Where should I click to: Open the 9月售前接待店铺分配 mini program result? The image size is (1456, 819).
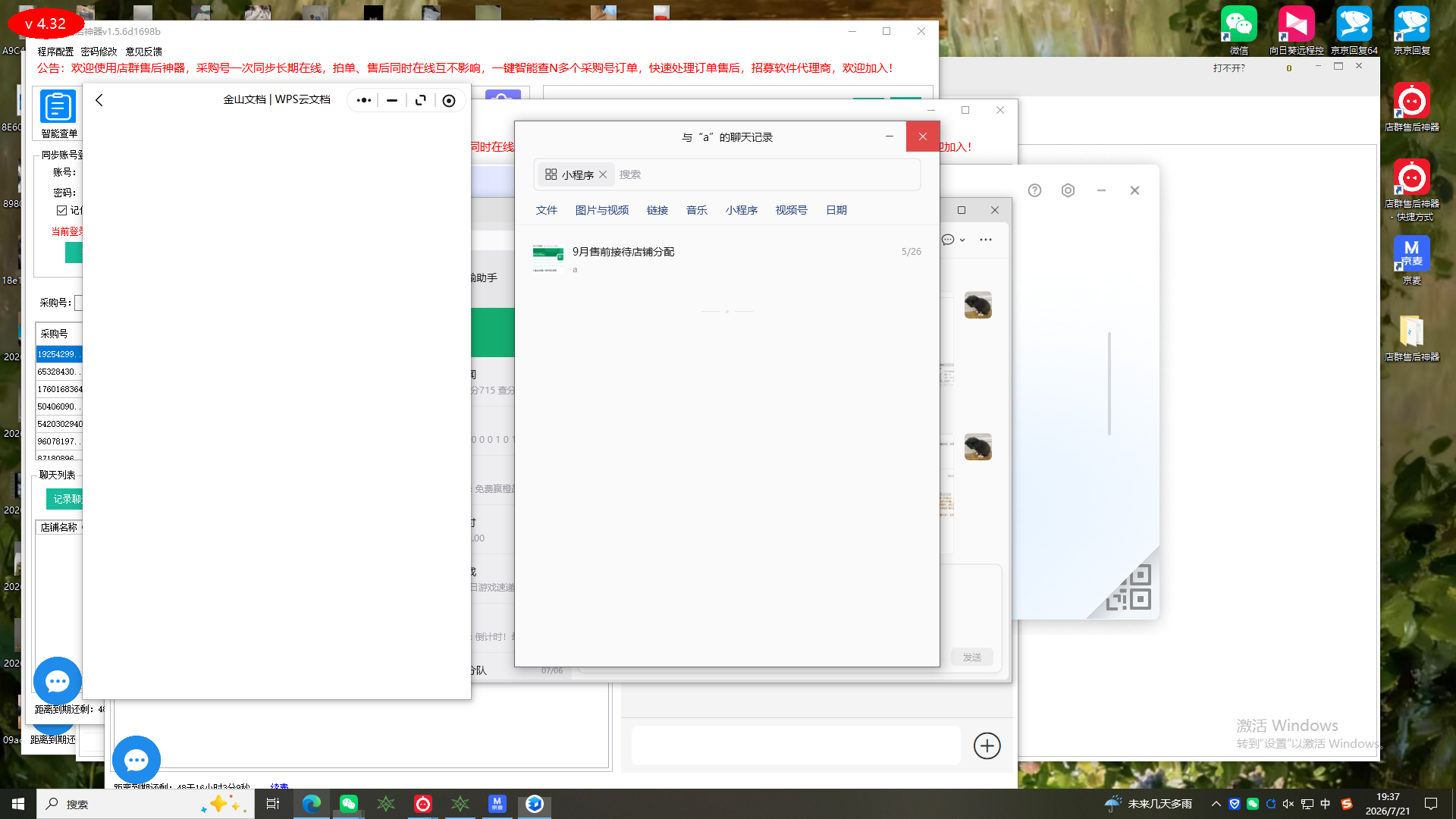click(x=726, y=259)
